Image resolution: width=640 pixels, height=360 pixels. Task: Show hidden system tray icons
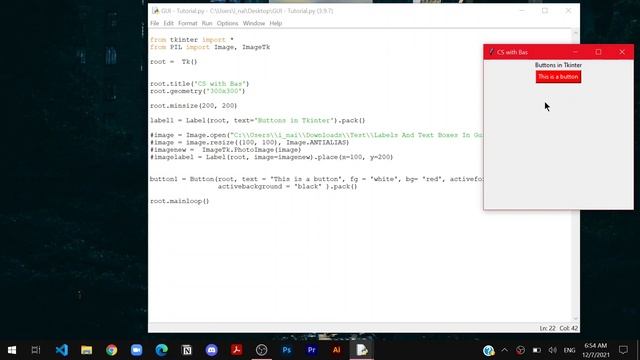pos(504,350)
